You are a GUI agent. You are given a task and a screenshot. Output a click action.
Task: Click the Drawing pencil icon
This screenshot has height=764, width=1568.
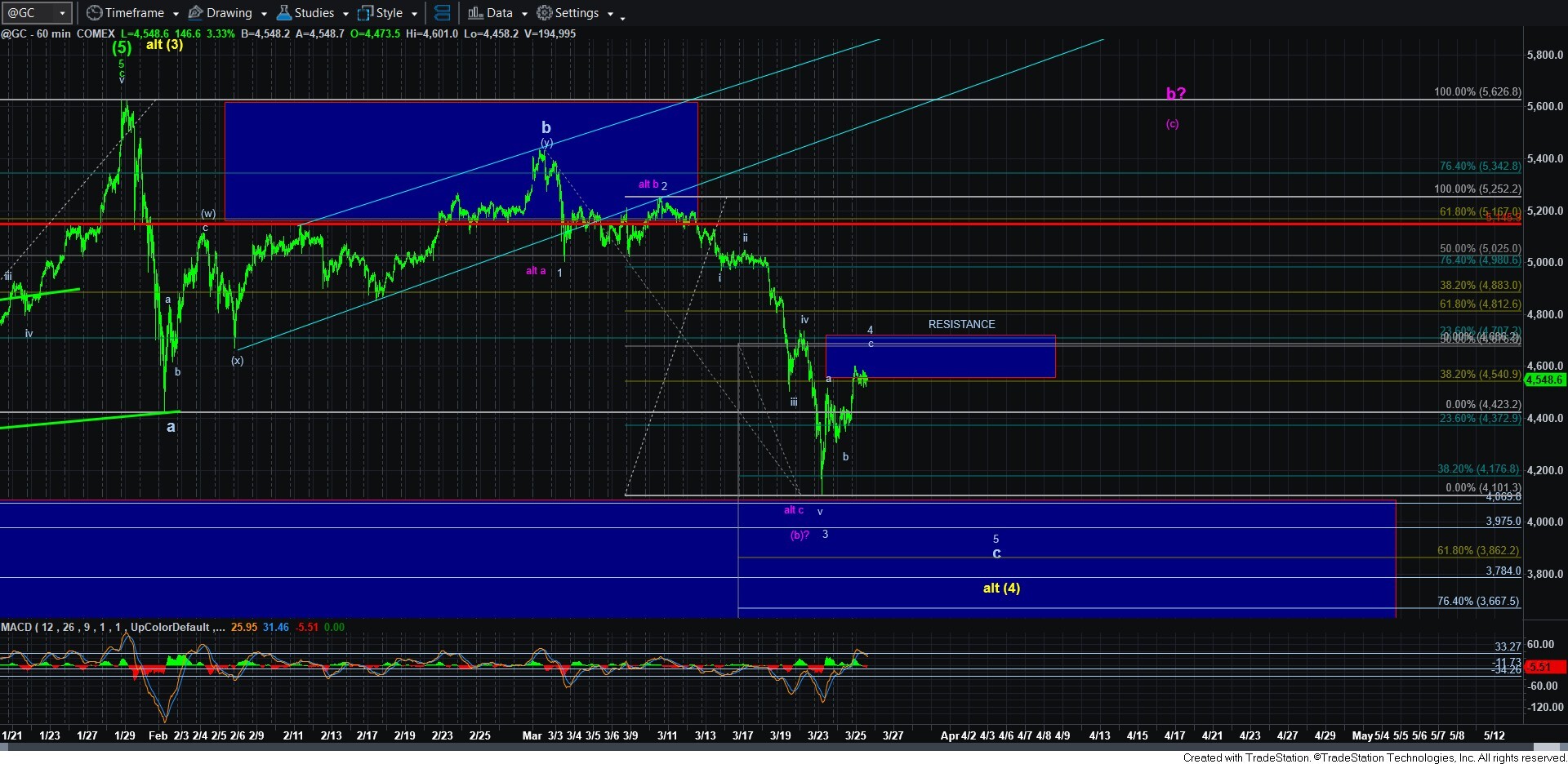pos(196,13)
